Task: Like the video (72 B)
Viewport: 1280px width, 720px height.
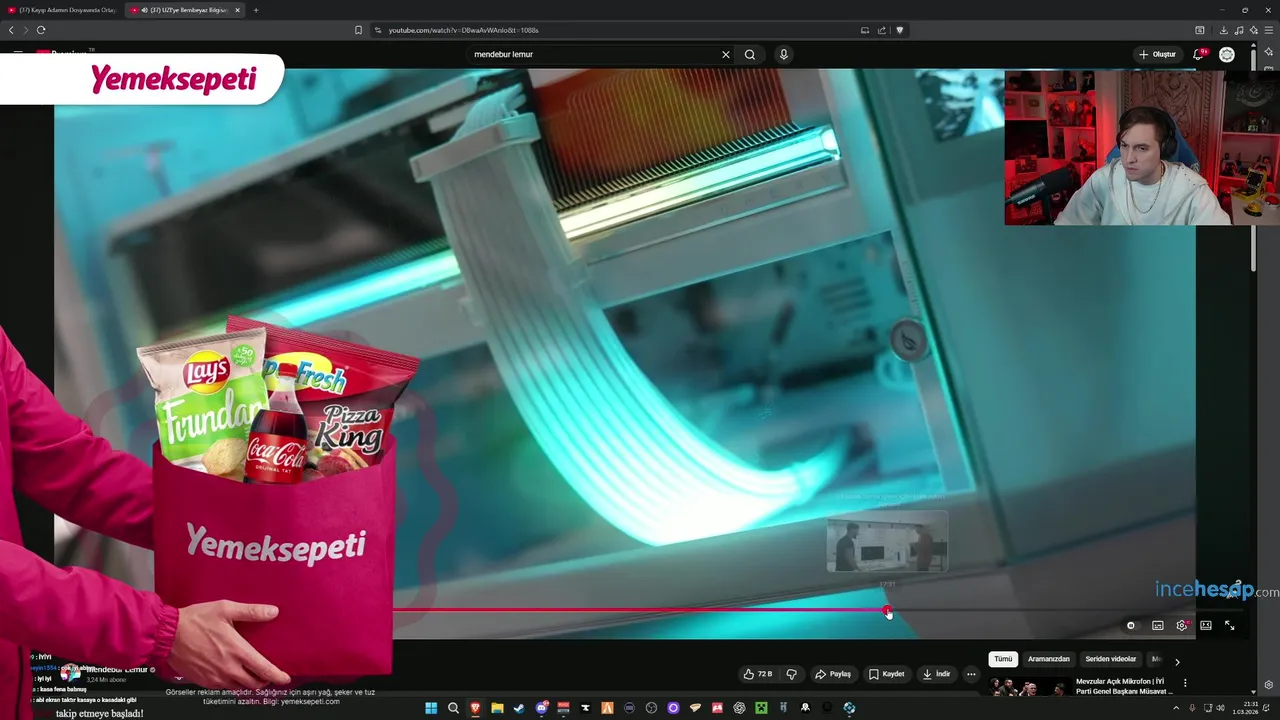Action: [757, 674]
